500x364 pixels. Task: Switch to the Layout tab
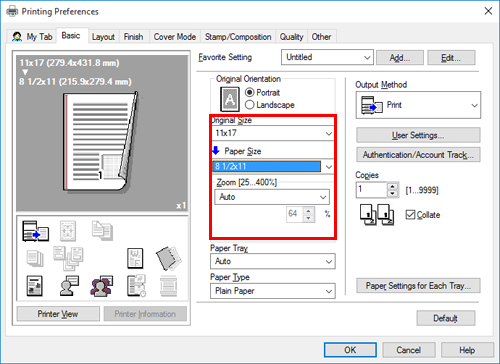coord(103,37)
